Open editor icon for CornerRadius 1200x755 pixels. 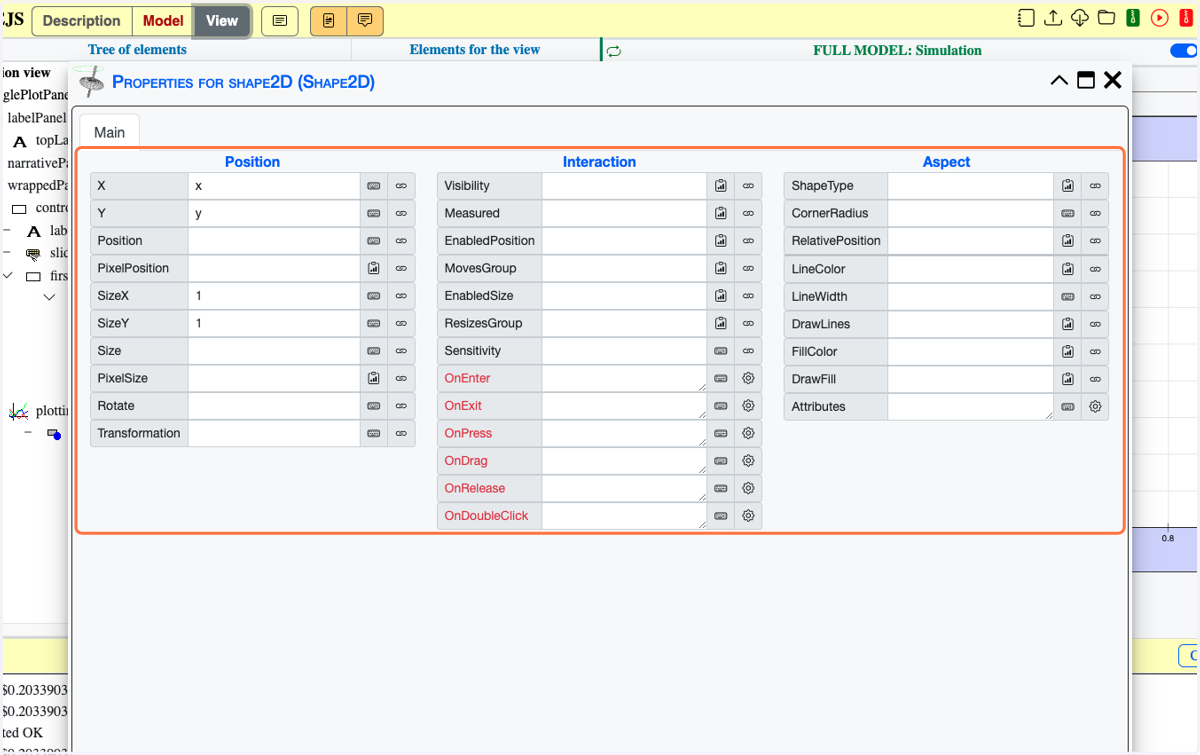pos(1068,213)
